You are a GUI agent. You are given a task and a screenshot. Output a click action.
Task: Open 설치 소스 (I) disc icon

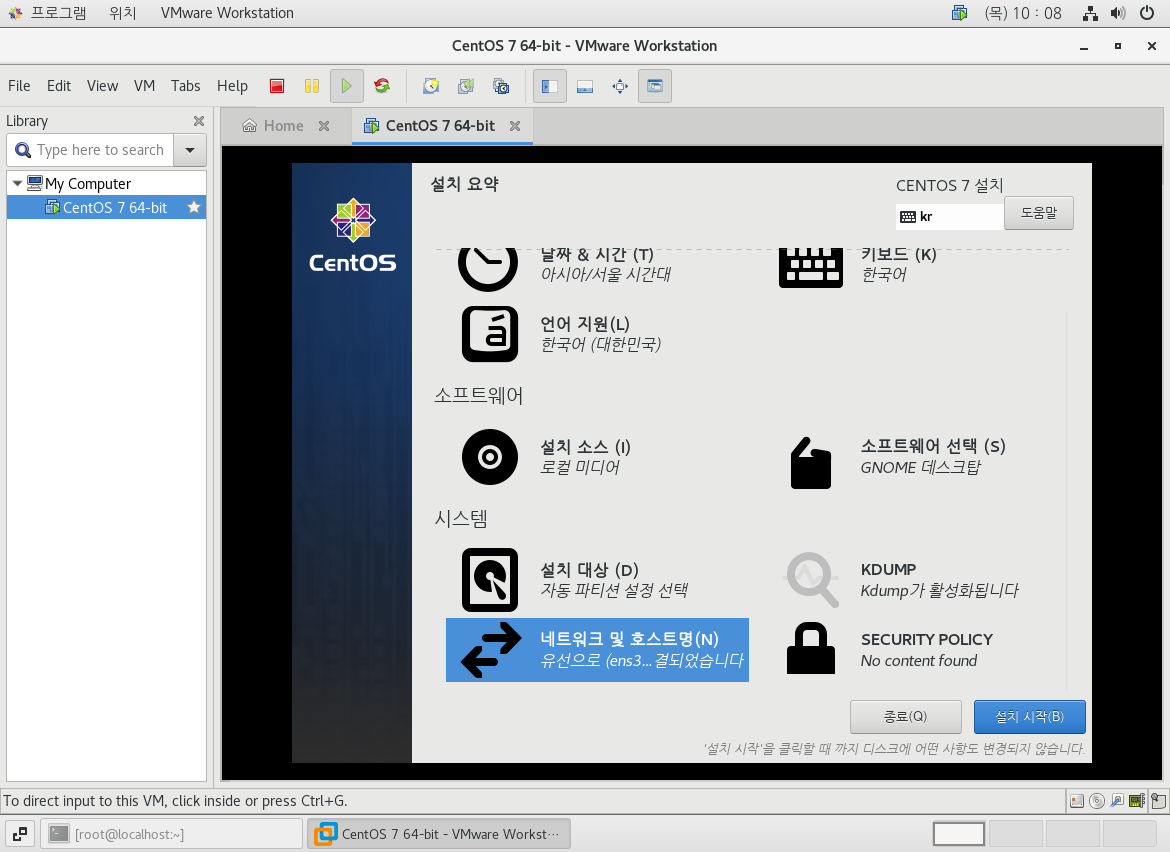[x=489, y=457]
